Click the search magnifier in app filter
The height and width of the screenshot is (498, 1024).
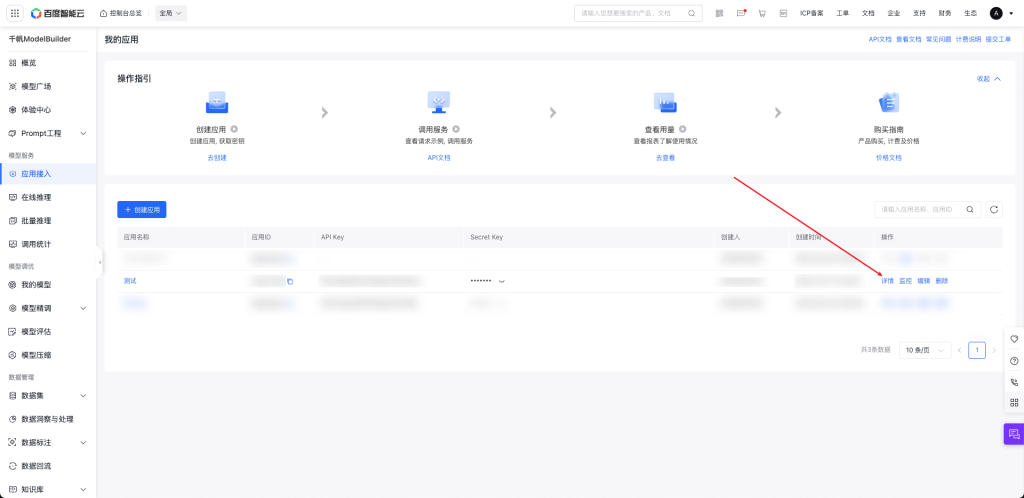coord(970,209)
